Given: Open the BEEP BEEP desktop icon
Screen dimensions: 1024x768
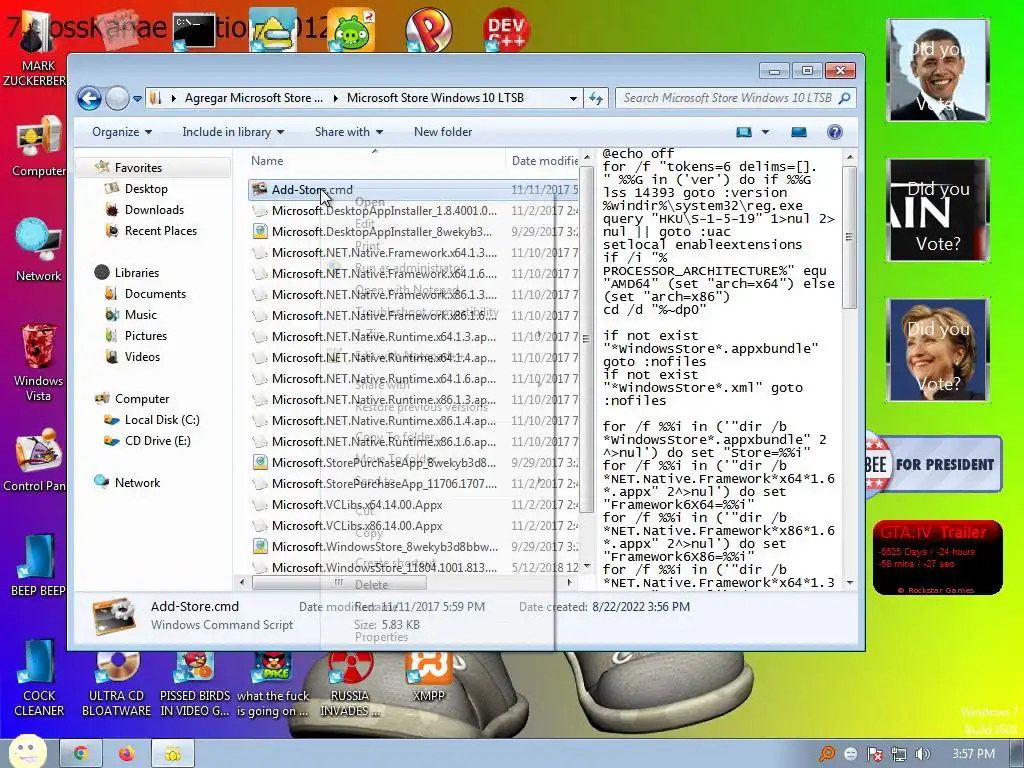Looking at the screenshot, I should coord(37,566).
